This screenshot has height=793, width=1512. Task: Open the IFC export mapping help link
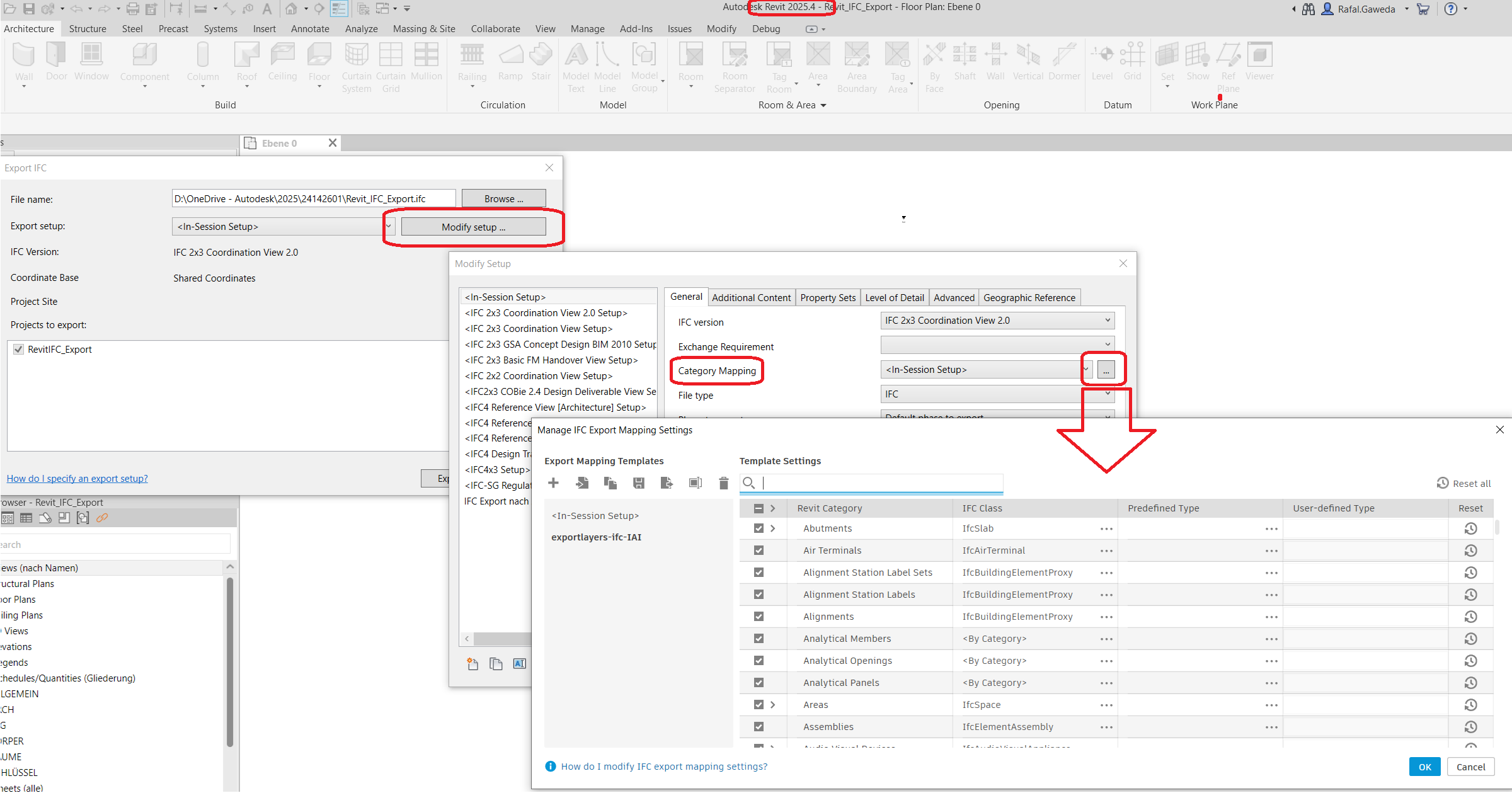[663, 767]
